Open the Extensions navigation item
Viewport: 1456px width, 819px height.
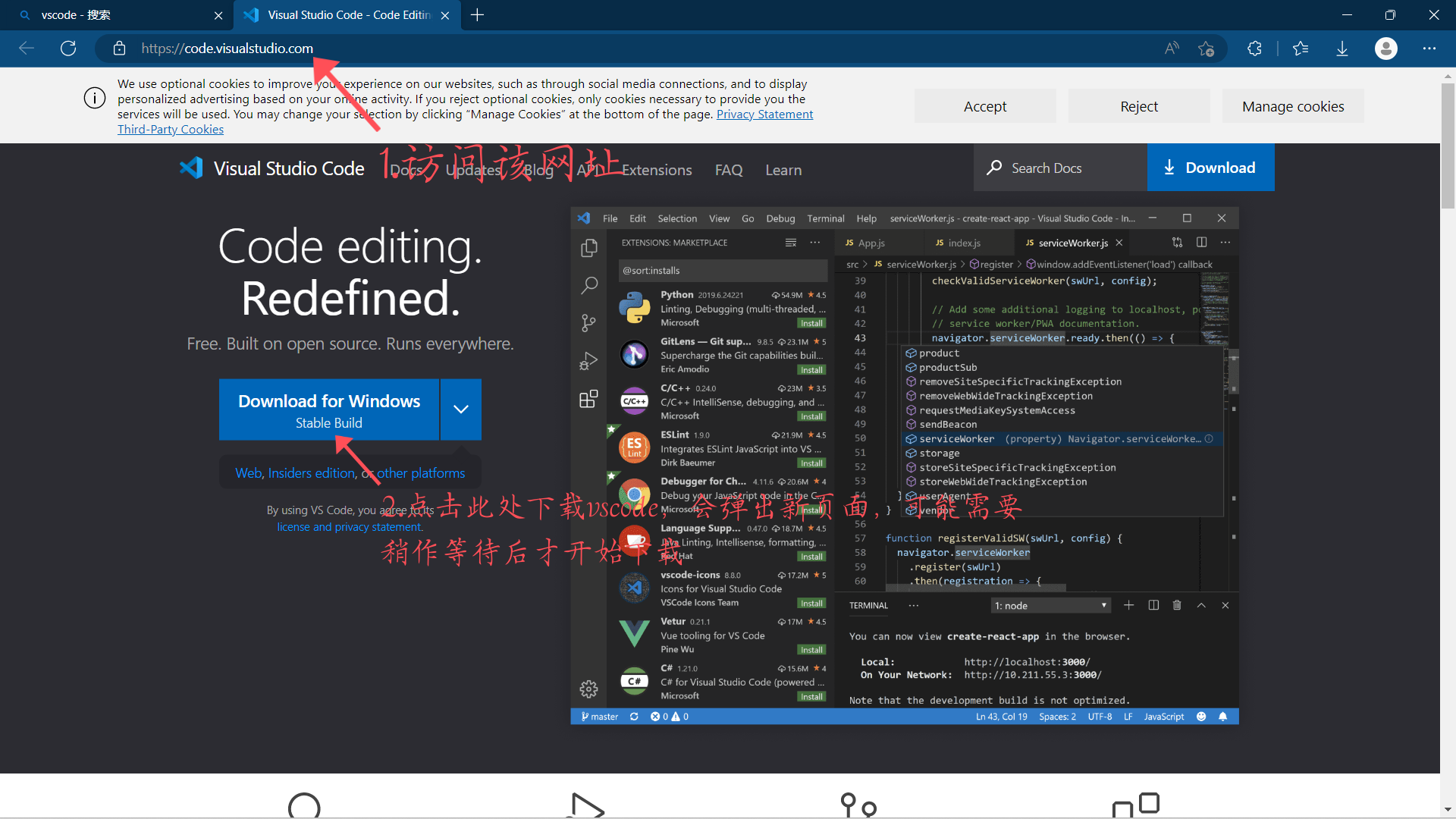coord(657,170)
